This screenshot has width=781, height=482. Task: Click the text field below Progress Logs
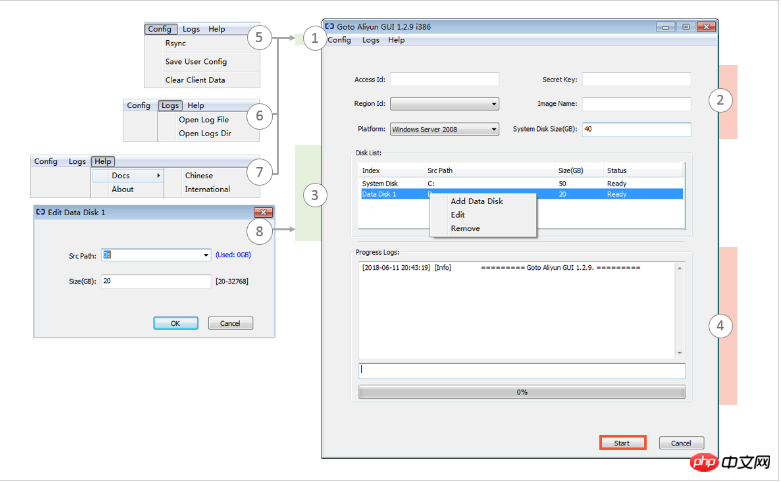[x=521, y=370]
